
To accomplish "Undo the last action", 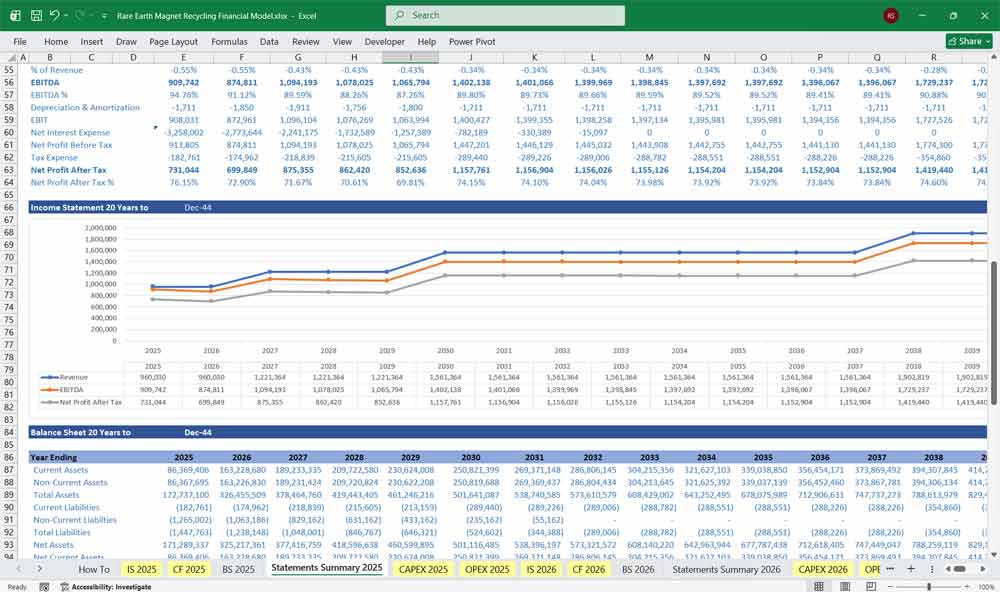I will coord(58,15).
